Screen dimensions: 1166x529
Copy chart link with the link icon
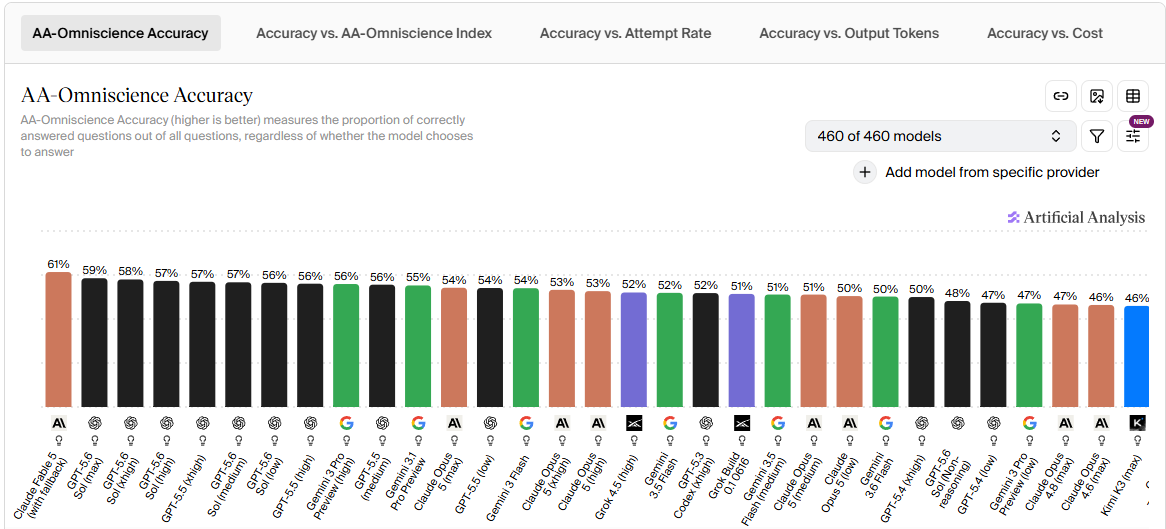1061,96
